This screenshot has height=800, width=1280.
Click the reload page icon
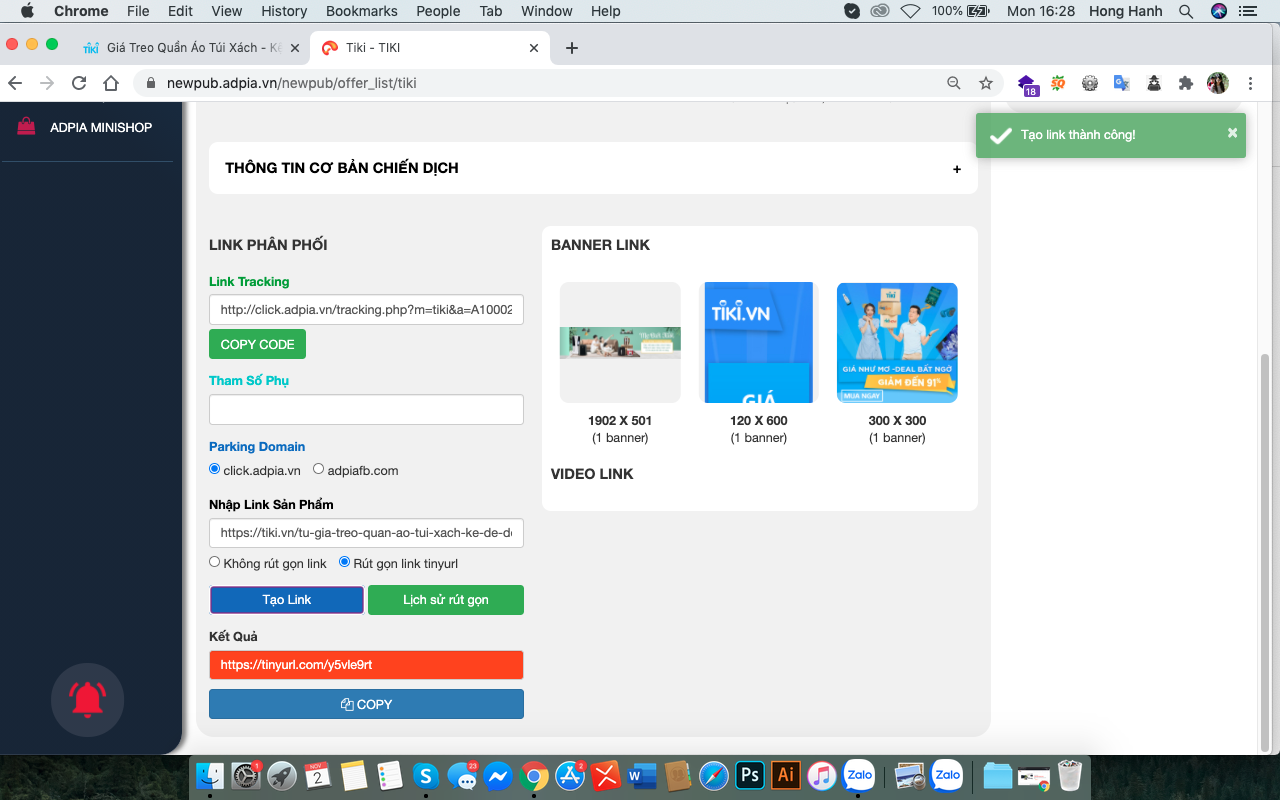[79, 83]
